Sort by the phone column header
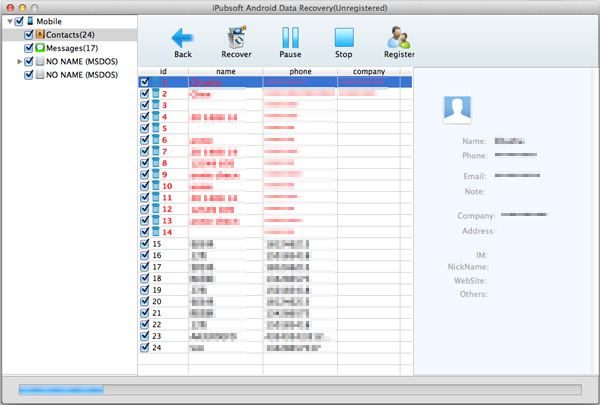This screenshot has width=600, height=405. [300, 71]
